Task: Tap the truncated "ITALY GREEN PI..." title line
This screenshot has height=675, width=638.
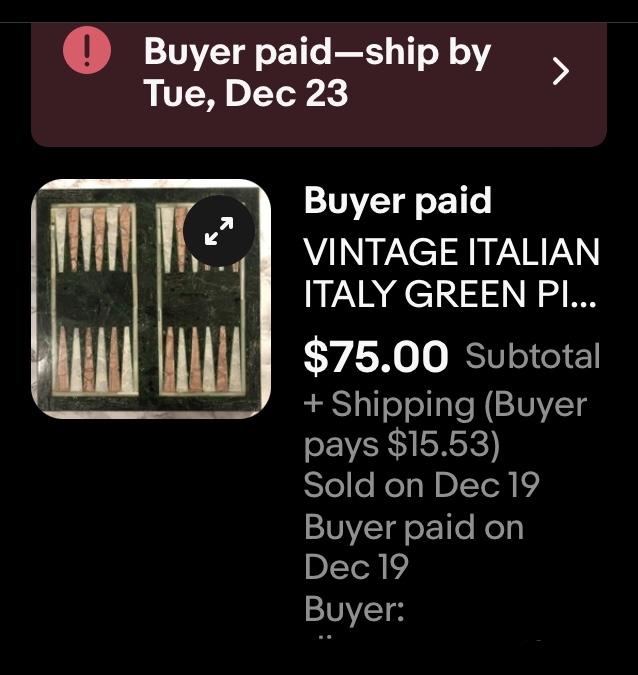Action: 451,295
